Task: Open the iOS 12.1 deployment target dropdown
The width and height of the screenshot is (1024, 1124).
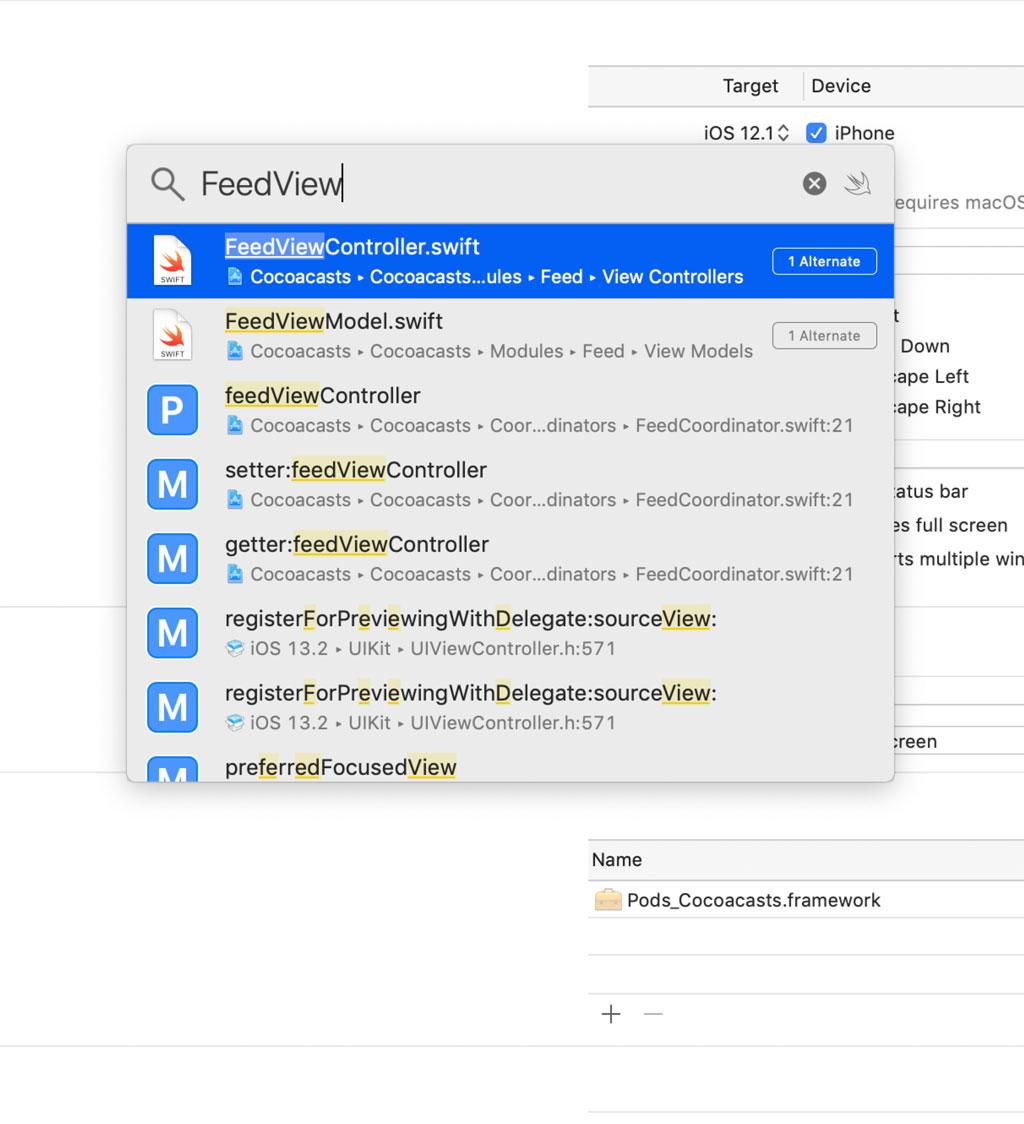Action: pos(746,133)
